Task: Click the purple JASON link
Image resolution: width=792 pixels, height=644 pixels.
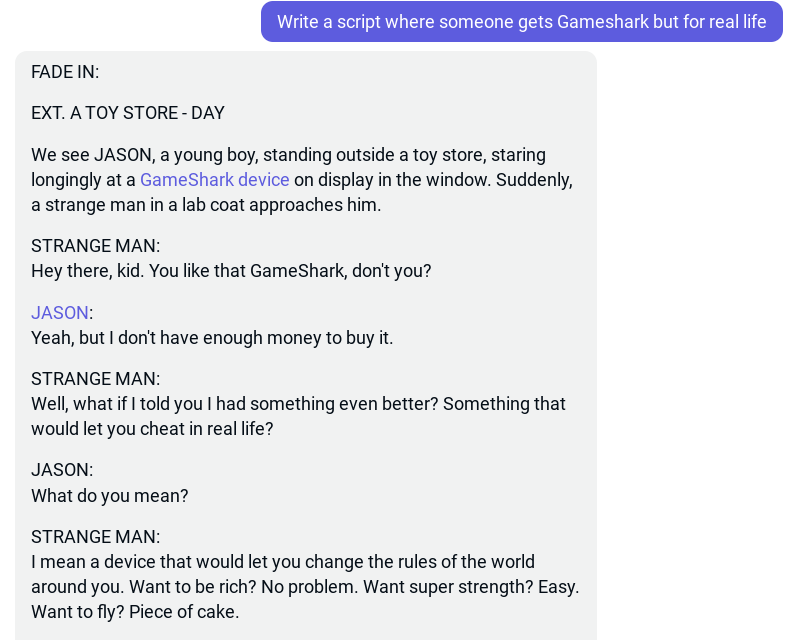Action: point(60,313)
